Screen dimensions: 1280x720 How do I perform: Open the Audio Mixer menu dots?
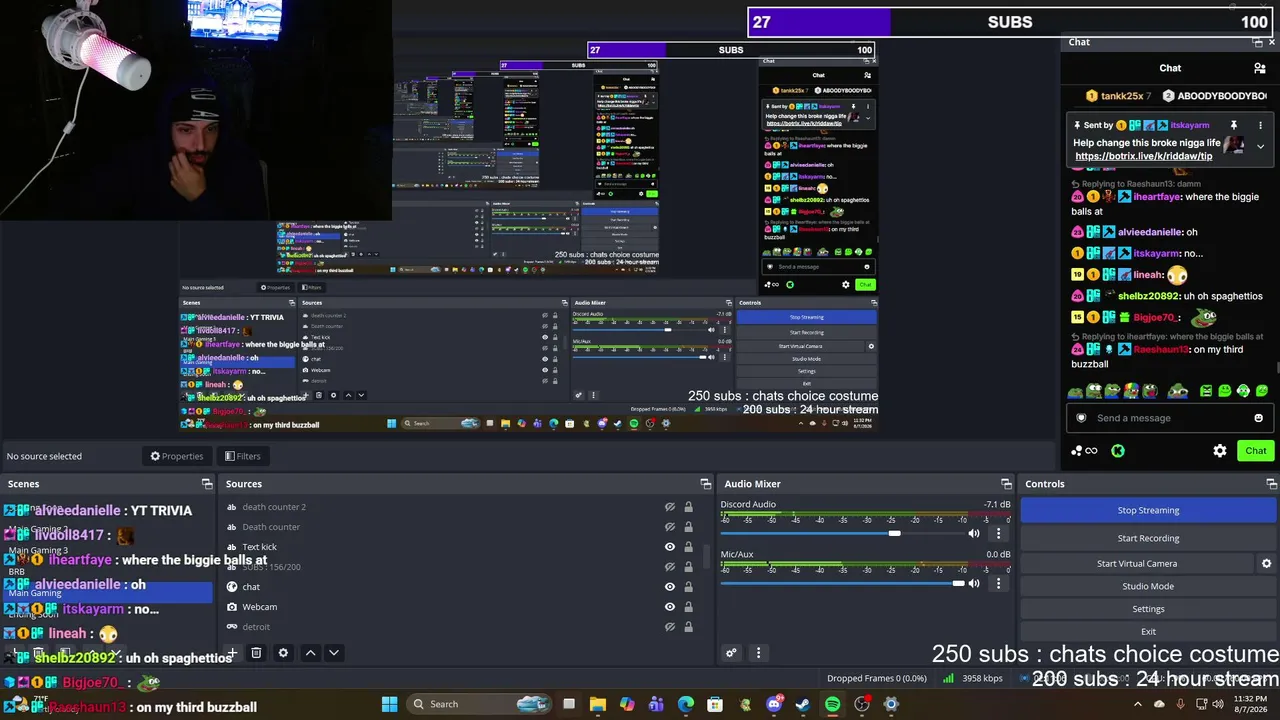[758, 653]
